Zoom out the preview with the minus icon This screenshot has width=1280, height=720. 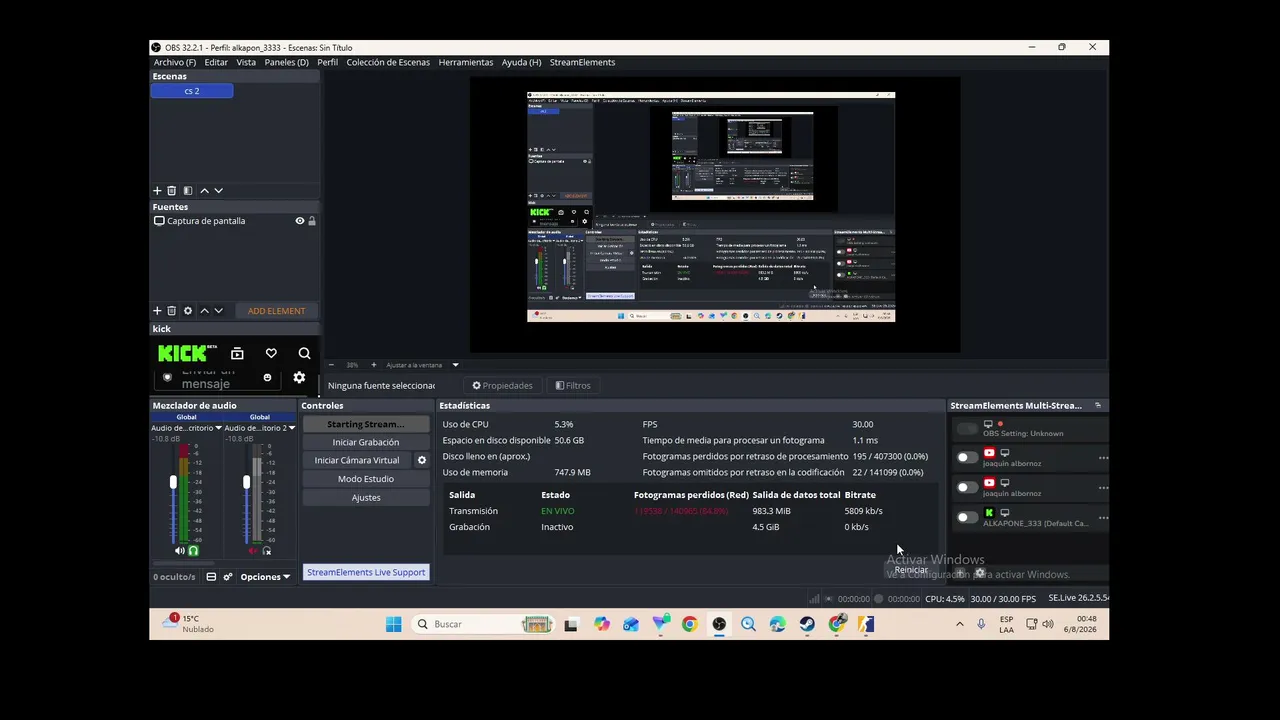pyautogui.click(x=333, y=365)
